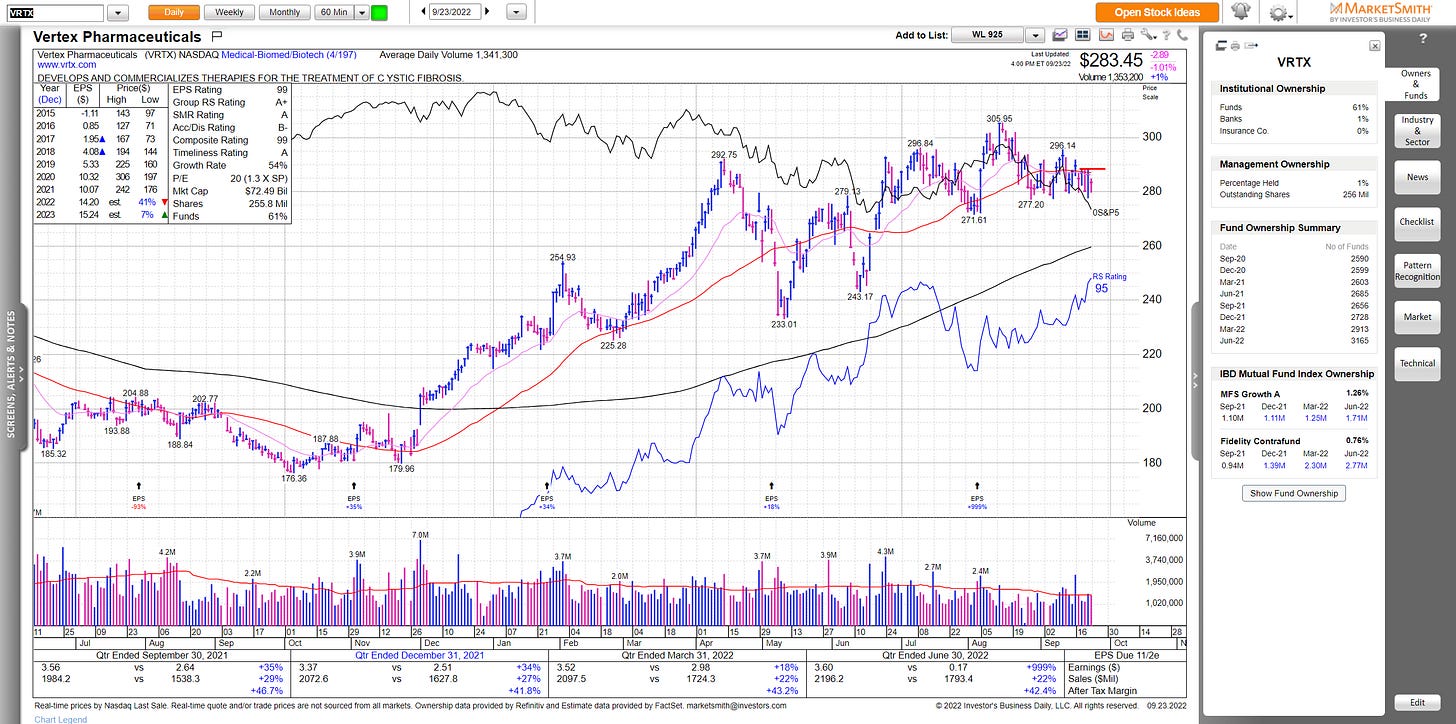Open the Owners & Funds tab
Screen dimensions: 1456x724
coord(1416,84)
